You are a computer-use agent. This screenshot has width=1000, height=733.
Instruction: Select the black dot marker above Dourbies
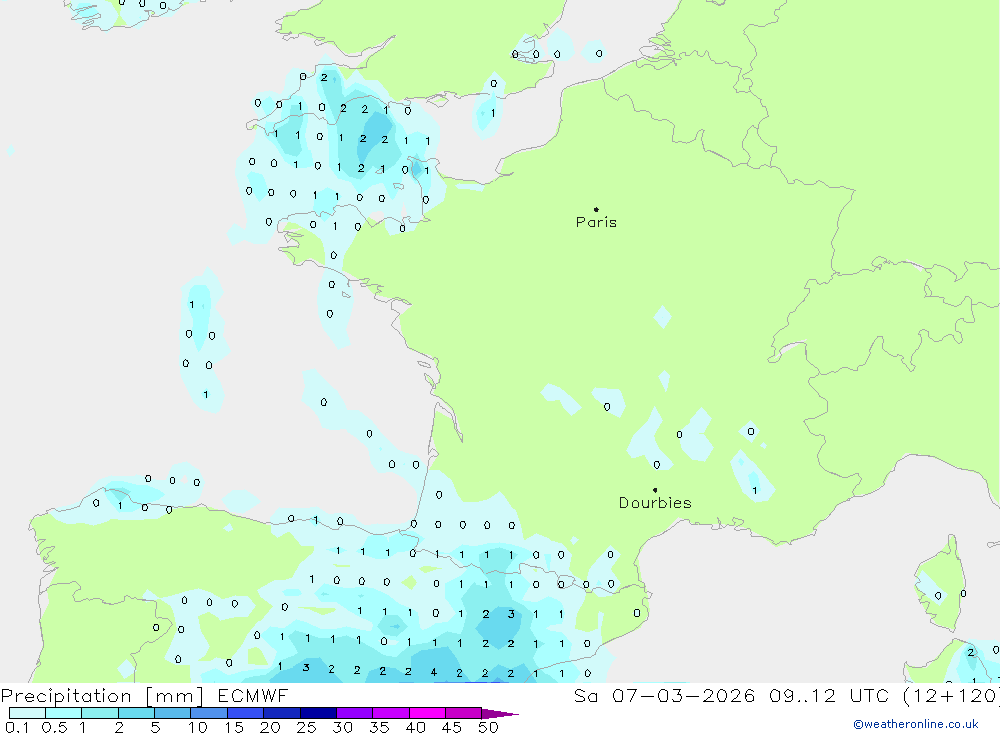(x=655, y=490)
